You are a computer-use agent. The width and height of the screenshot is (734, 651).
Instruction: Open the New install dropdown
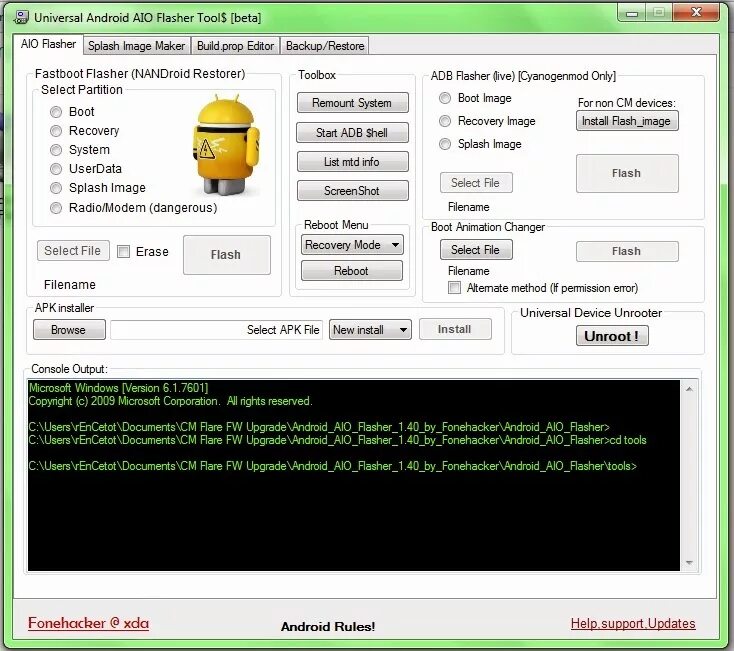(x=370, y=330)
